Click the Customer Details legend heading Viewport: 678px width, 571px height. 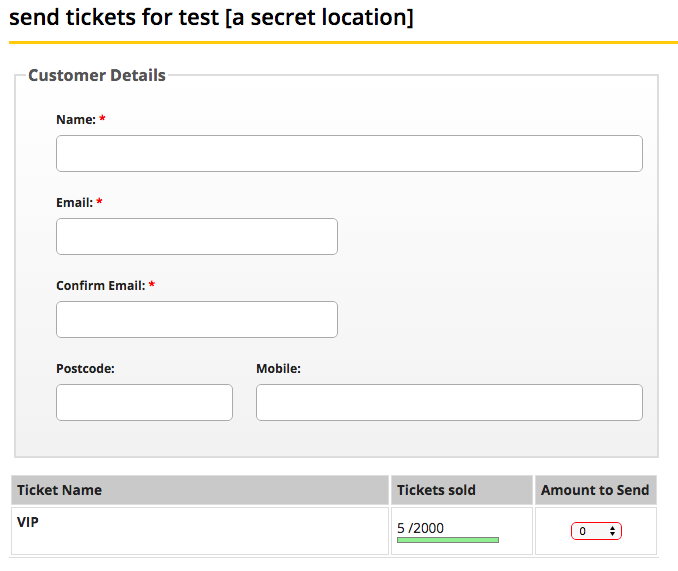(x=97, y=75)
